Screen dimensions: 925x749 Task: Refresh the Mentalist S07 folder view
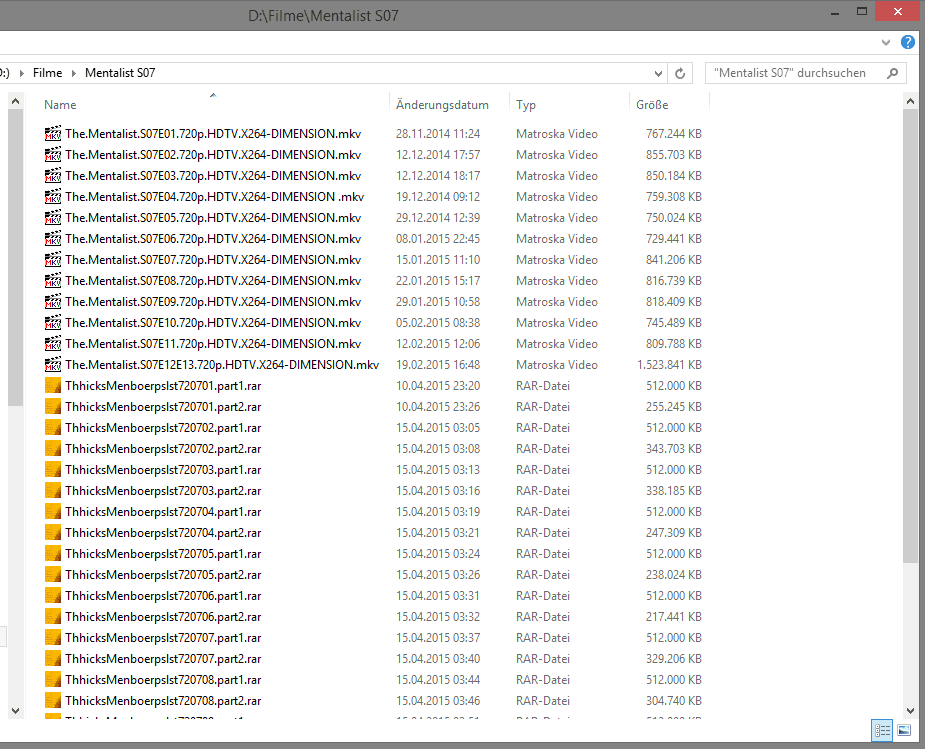(680, 73)
